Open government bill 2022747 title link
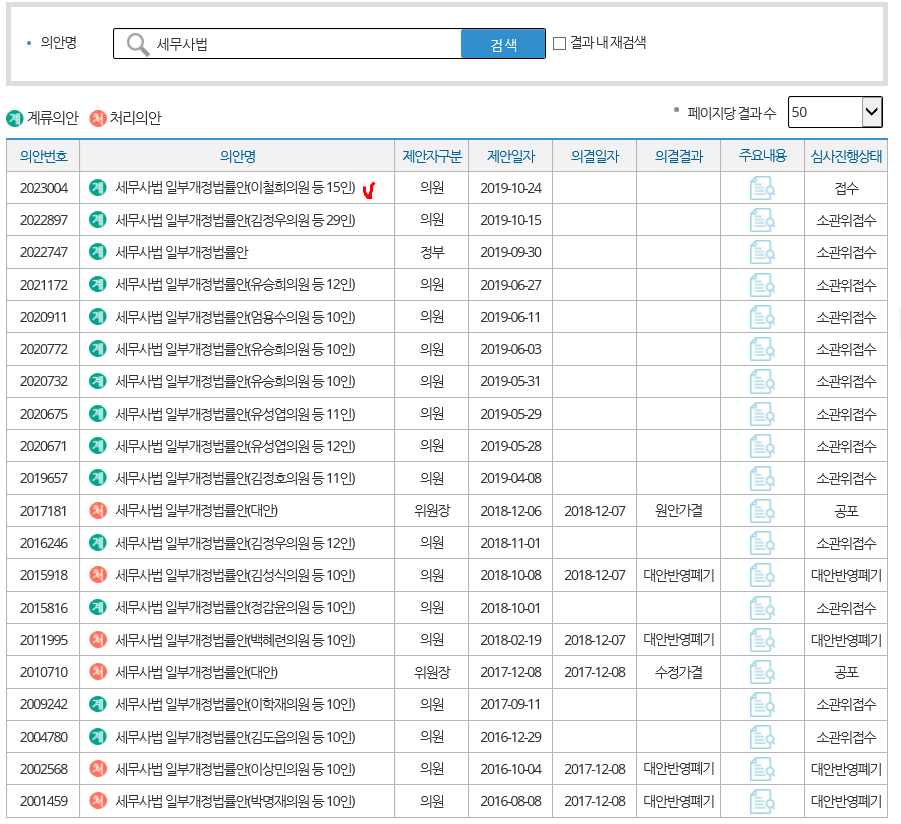 (x=182, y=252)
